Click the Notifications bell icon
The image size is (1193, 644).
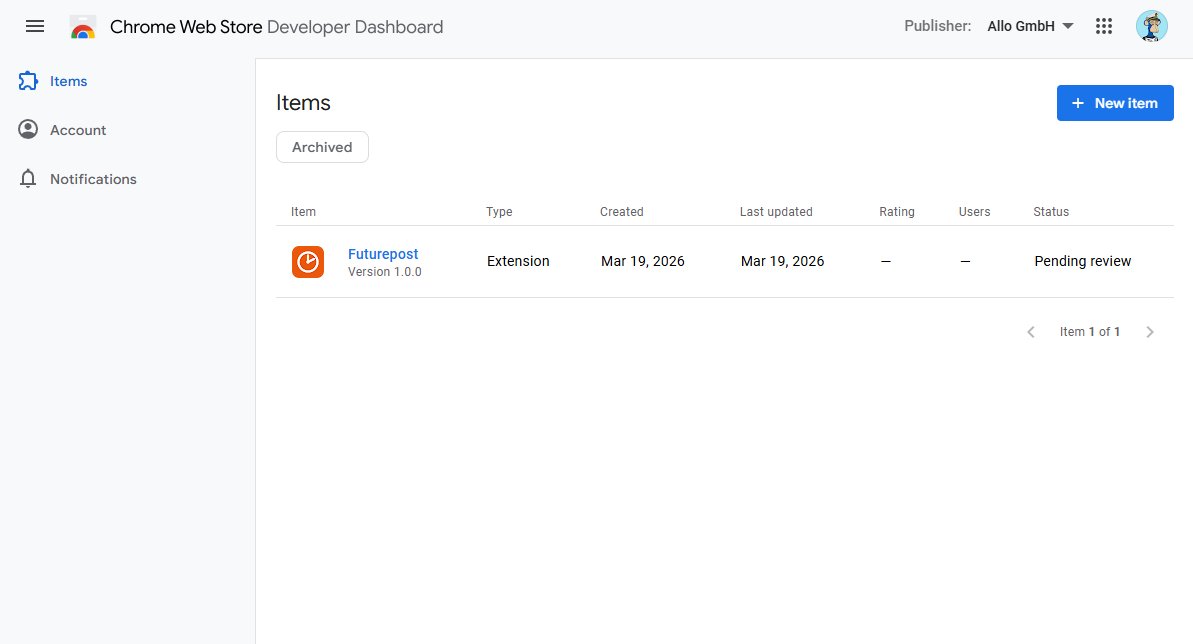tap(28, 179)
